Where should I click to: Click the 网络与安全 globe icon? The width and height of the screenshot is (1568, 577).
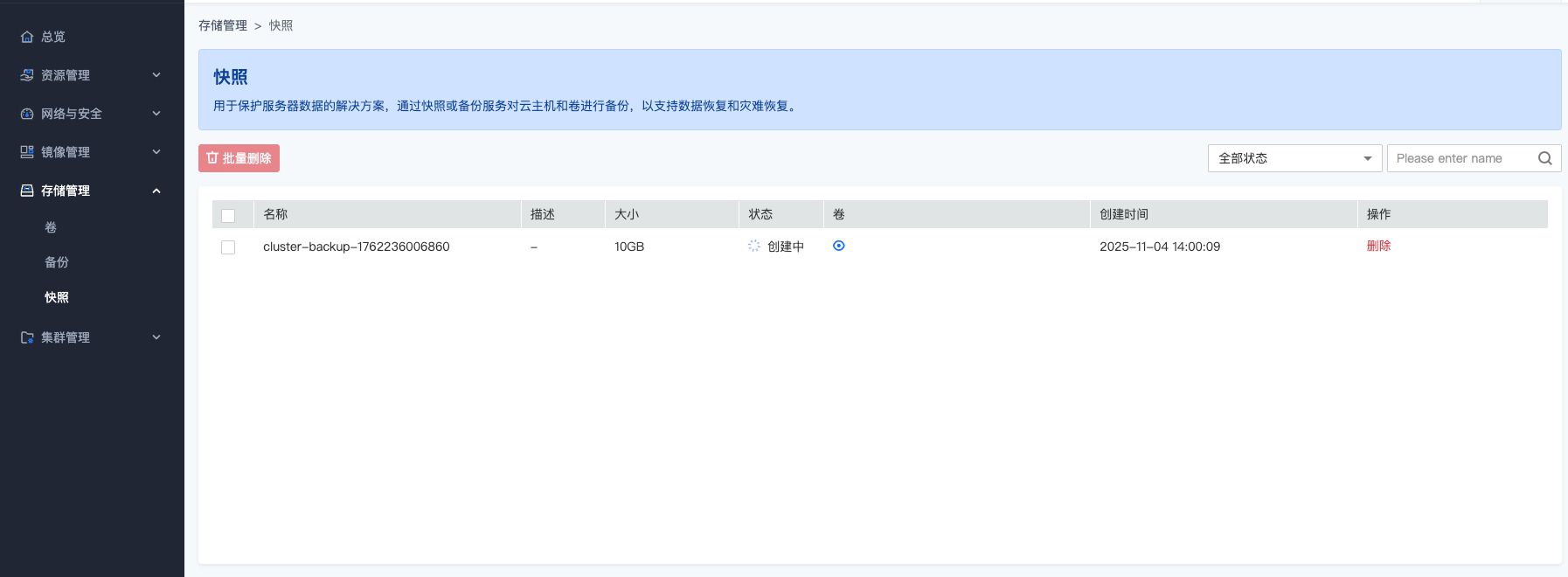[x=27, y=114]
